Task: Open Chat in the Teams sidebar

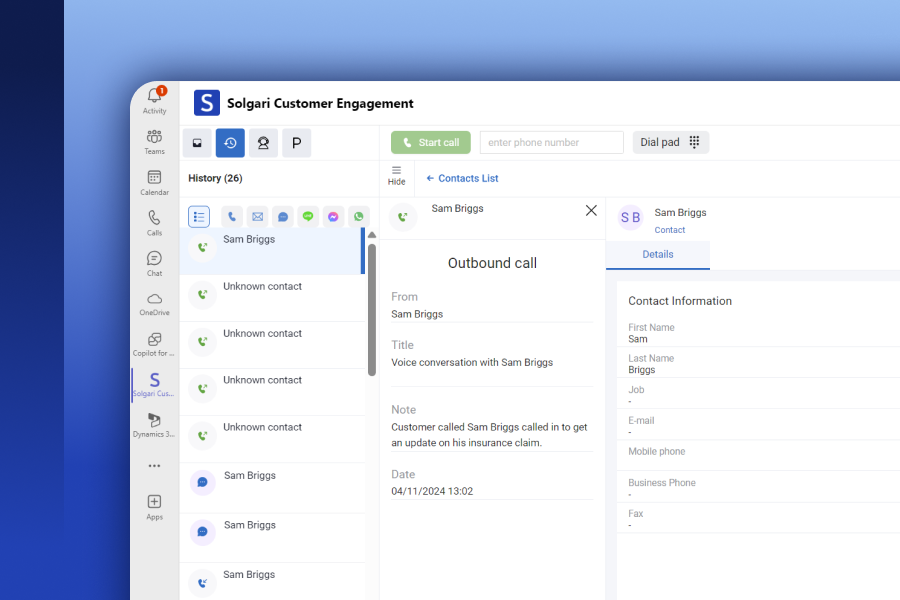Action: coord(154,264)
